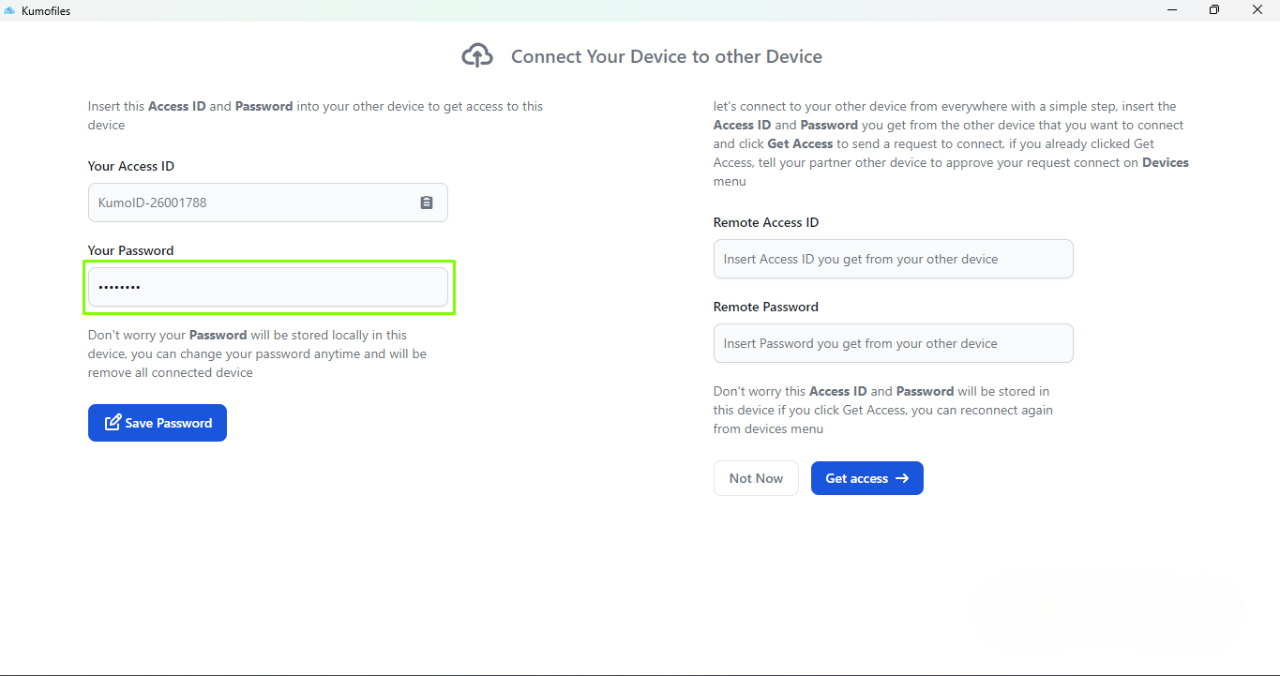The height and width of the screenshot is (676, 1280).
Task: Click the arrow icon on Get access
Action: pos(902,478)
